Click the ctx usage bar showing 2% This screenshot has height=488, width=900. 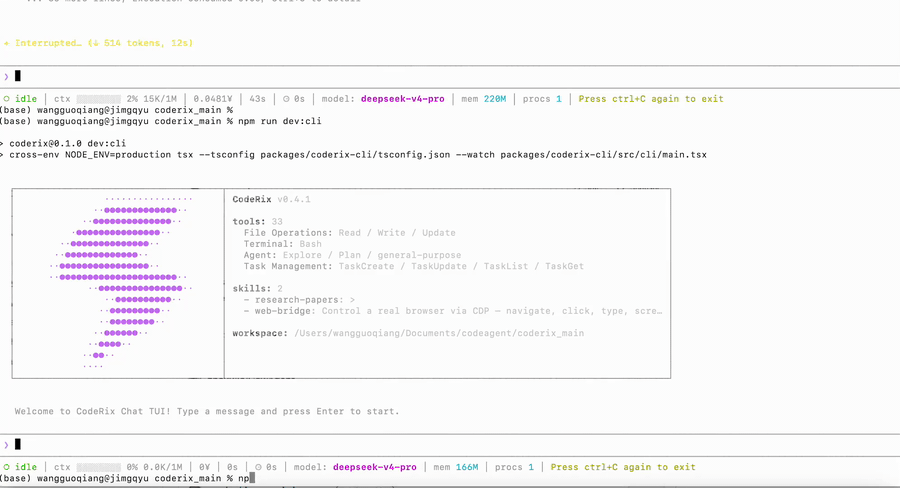(99, 99)
